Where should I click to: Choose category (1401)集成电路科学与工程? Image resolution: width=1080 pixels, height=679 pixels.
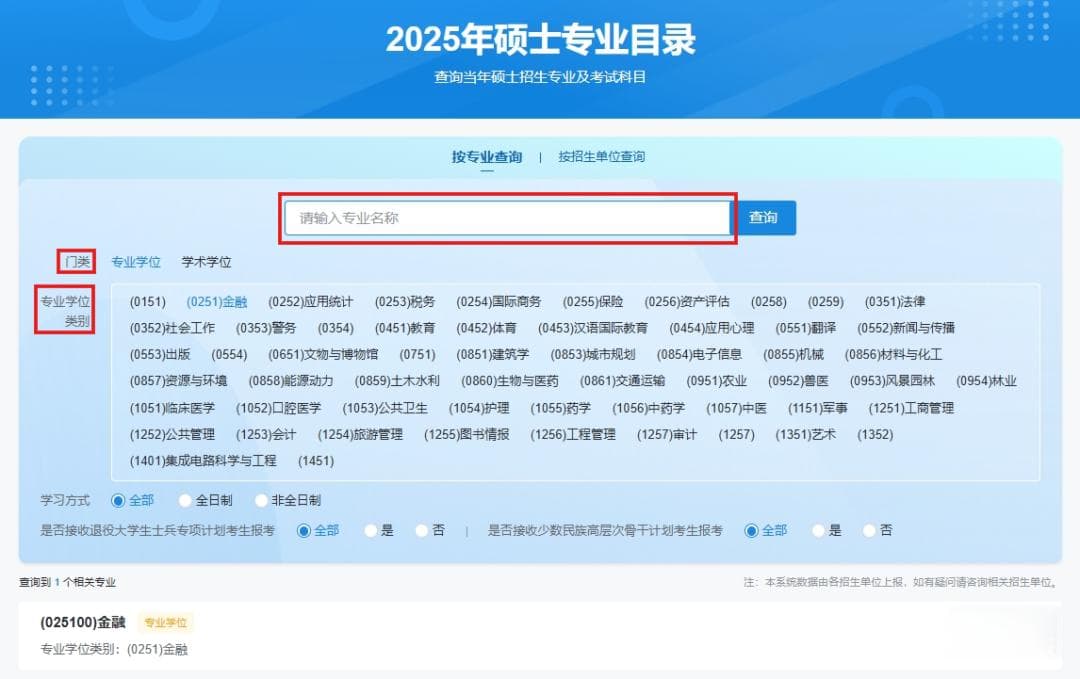[202, 461]
